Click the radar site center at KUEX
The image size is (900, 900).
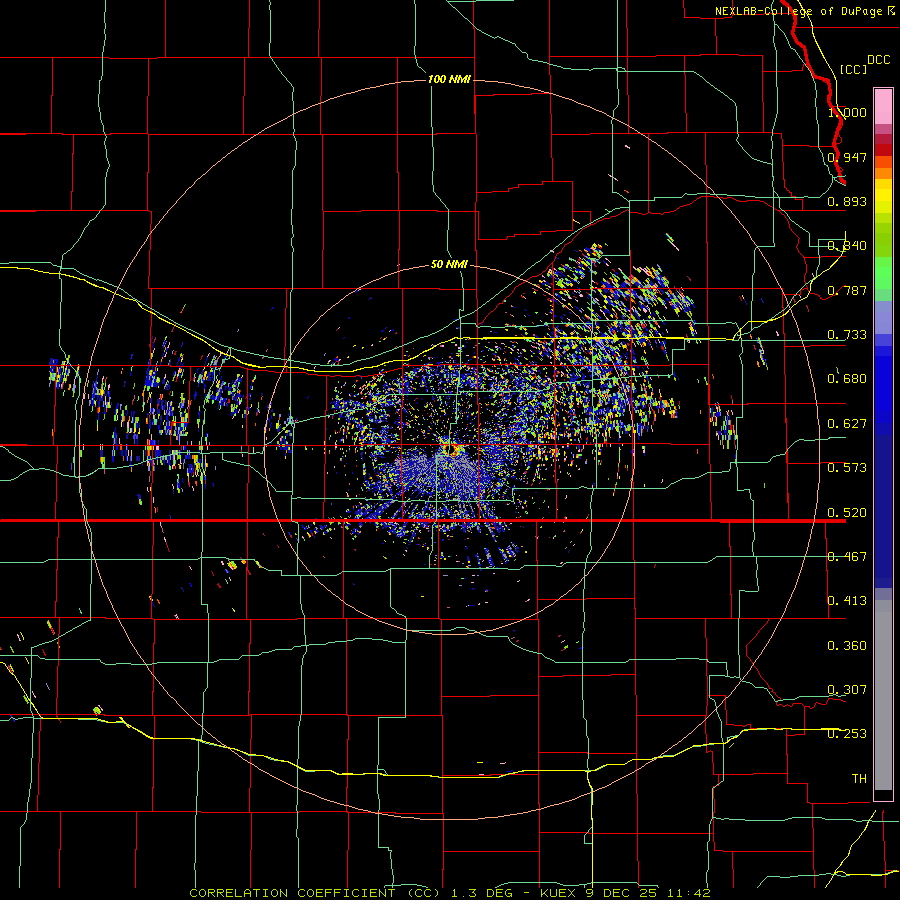click(450, 449)
